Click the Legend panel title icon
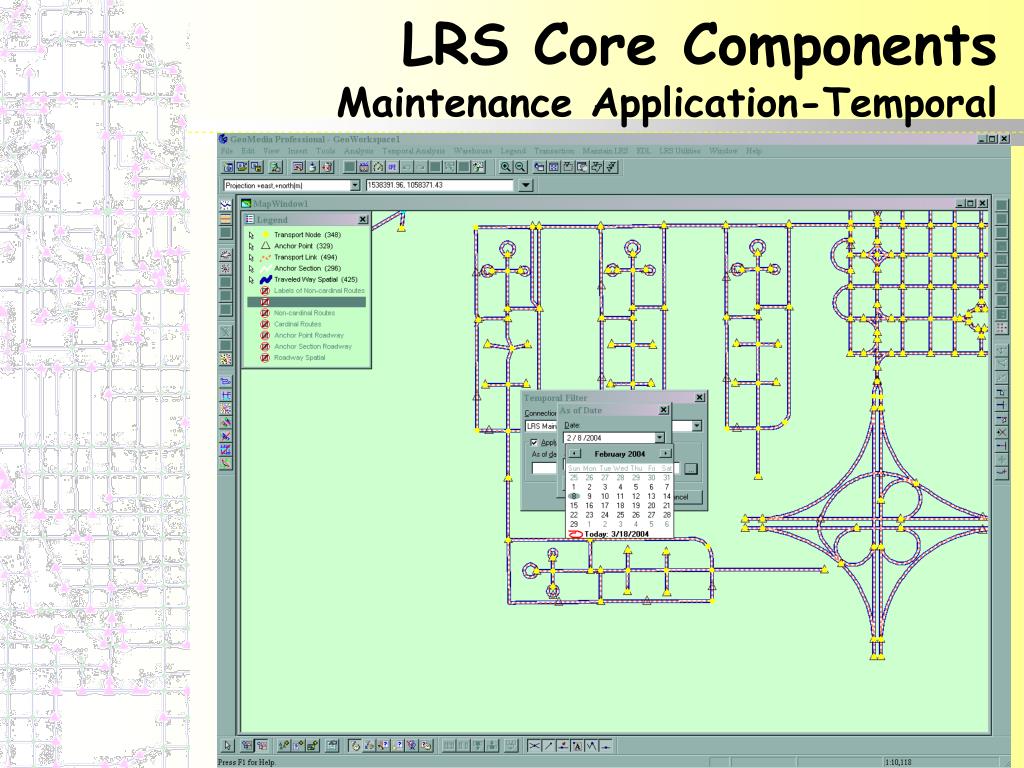The width and height of the screenshot is (1024, 768). (249, 219)
